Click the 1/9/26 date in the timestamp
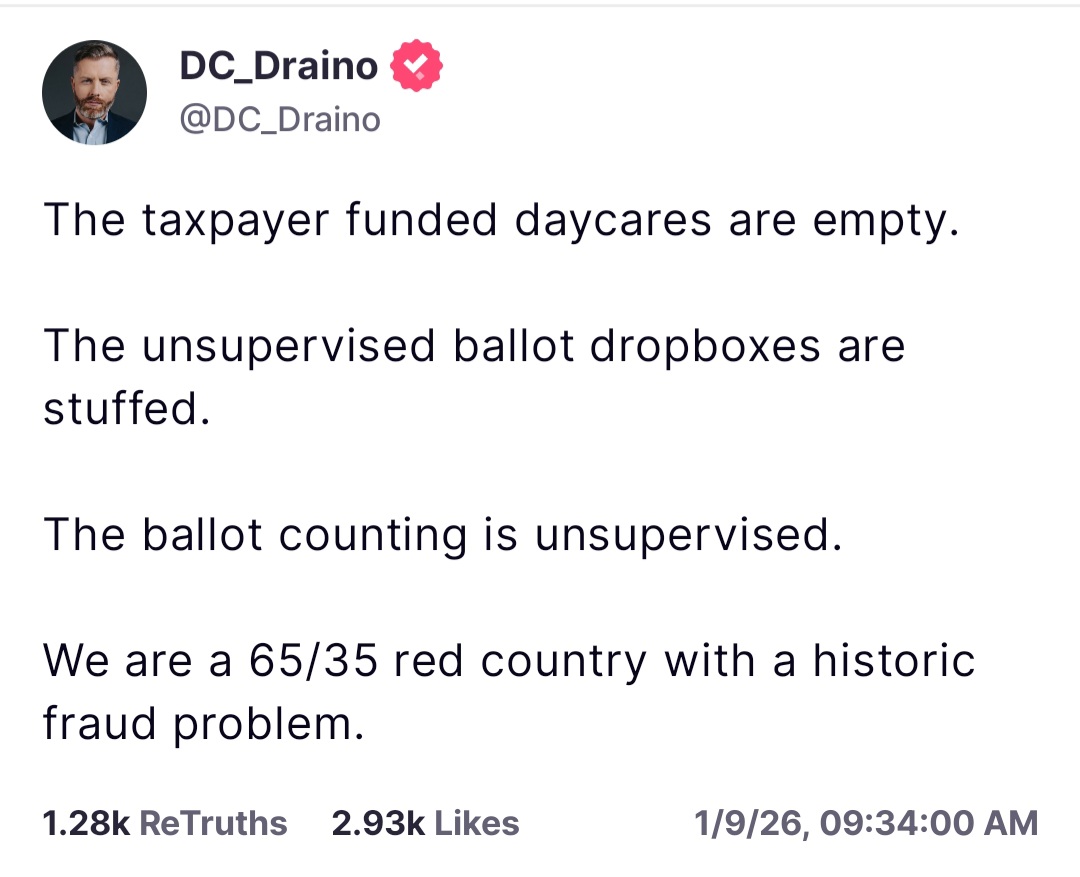 (x=750, y=824)
